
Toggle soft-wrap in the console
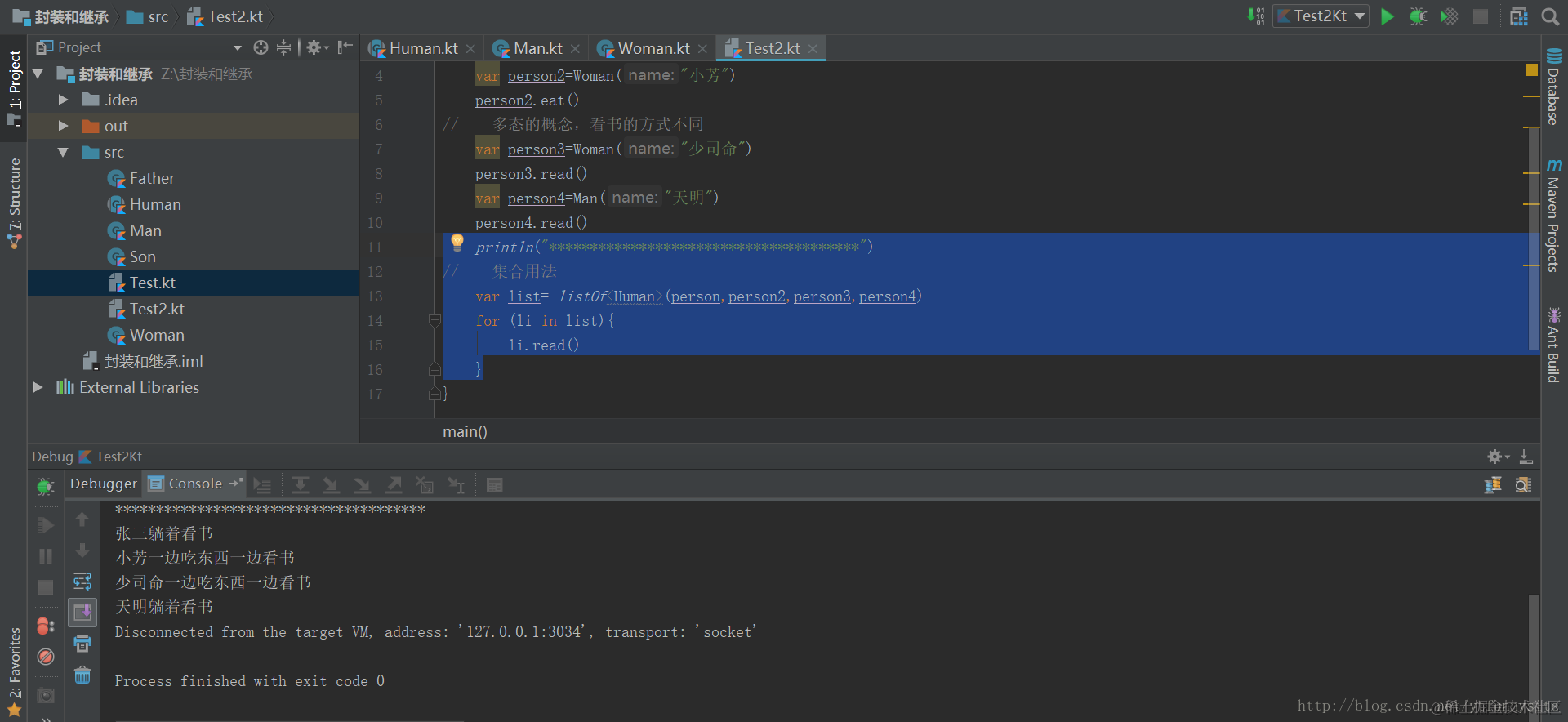[82, 582]
